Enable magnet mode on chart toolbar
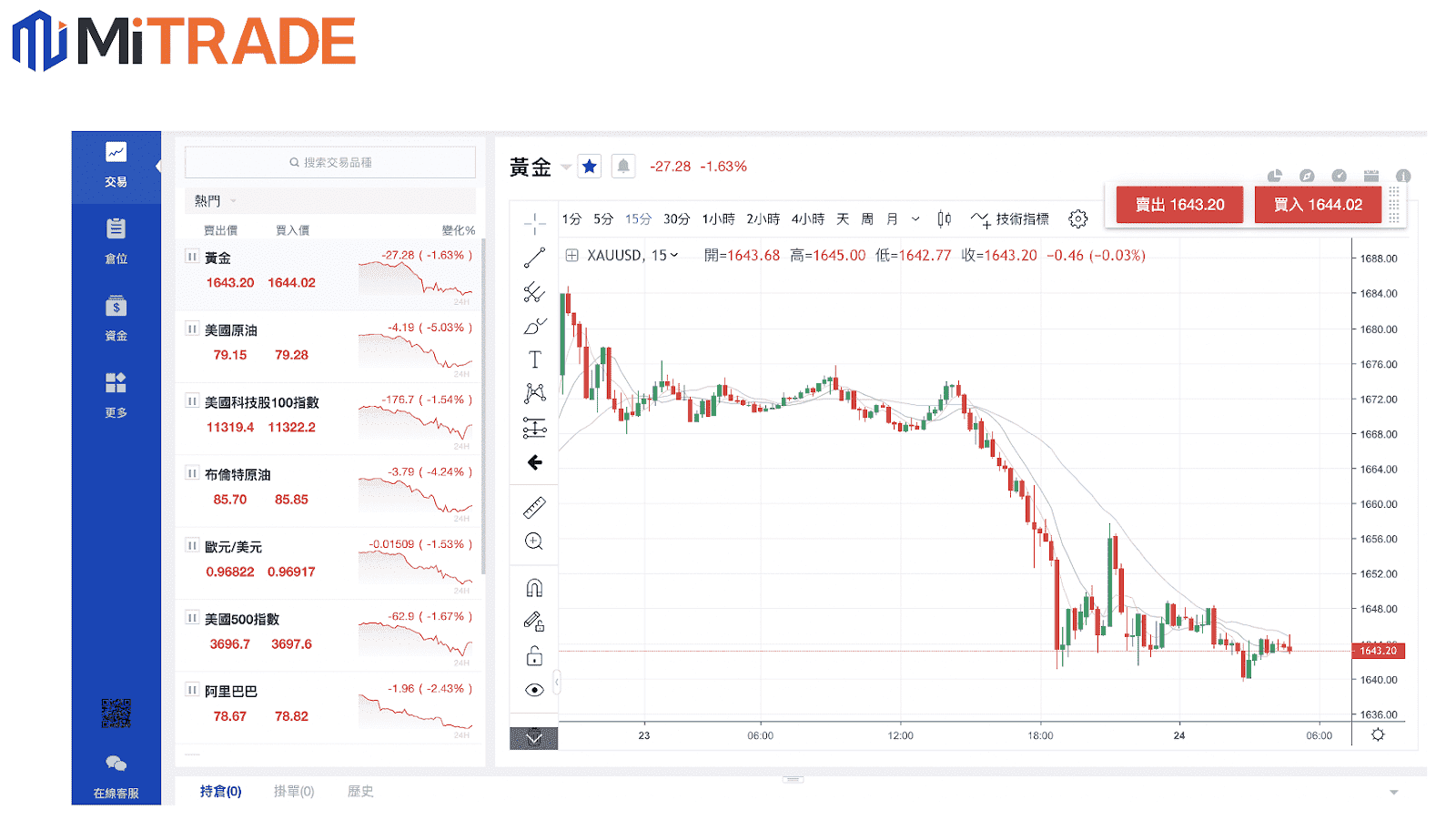 pos(534,588)
